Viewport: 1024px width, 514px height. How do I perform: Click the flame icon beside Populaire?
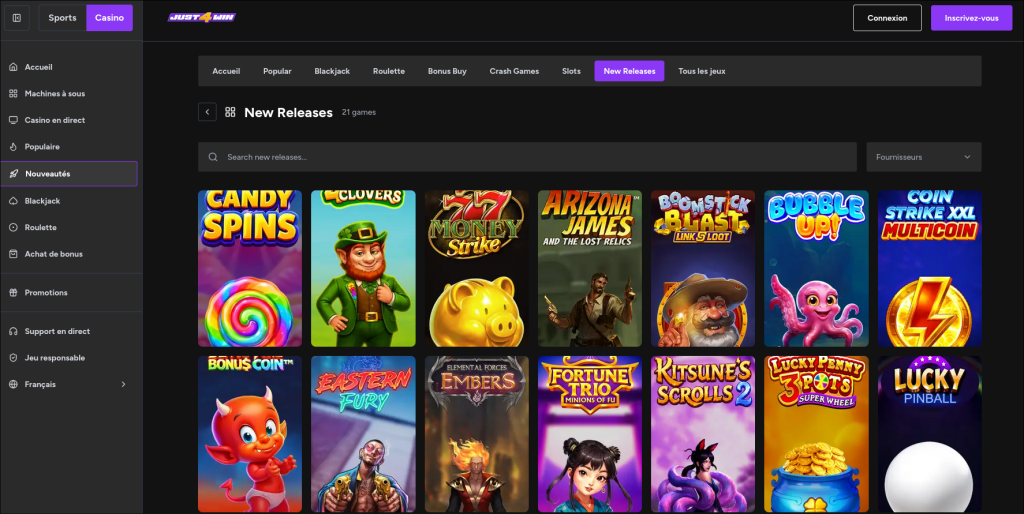point(13,147)
